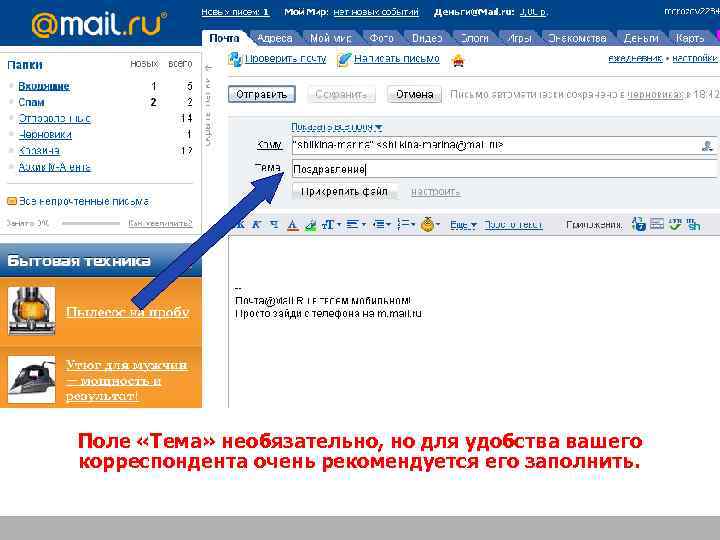Image resolution: width=720 pixels, height=540 pixels.
Task: Click the Отправить button
Action: point(262,95)
